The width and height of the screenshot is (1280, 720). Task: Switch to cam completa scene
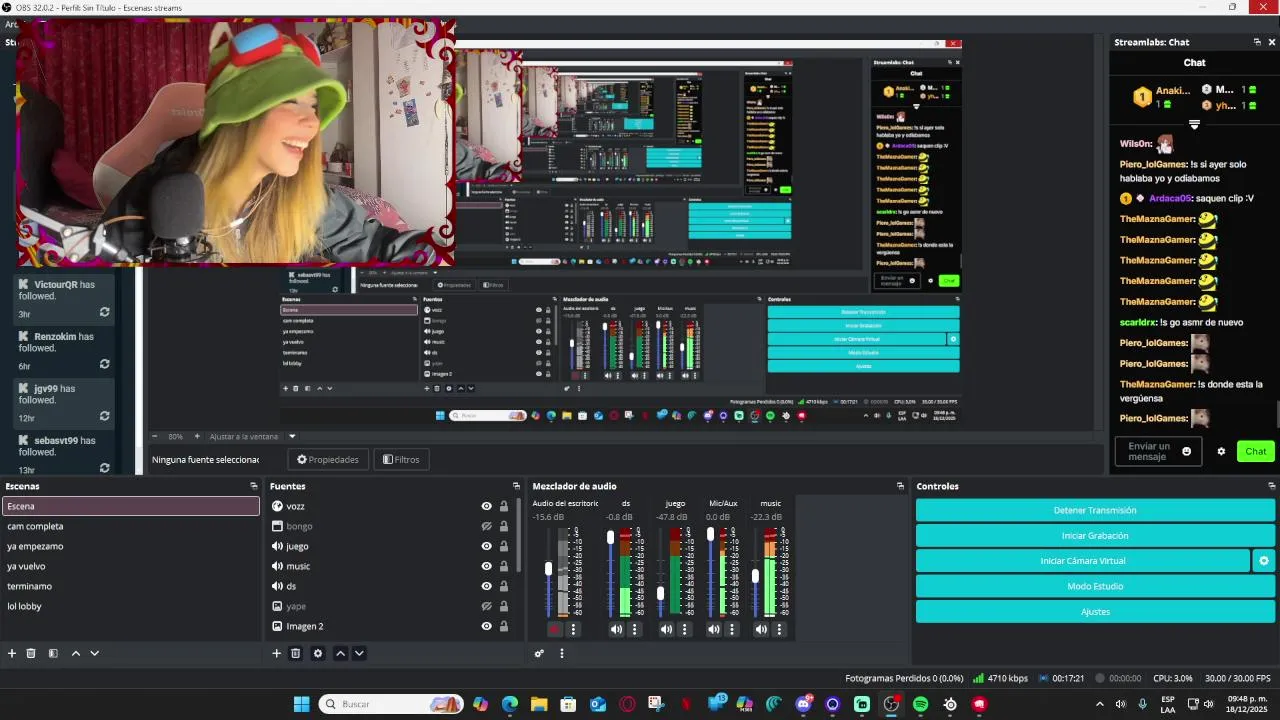(x=130, y=526)
